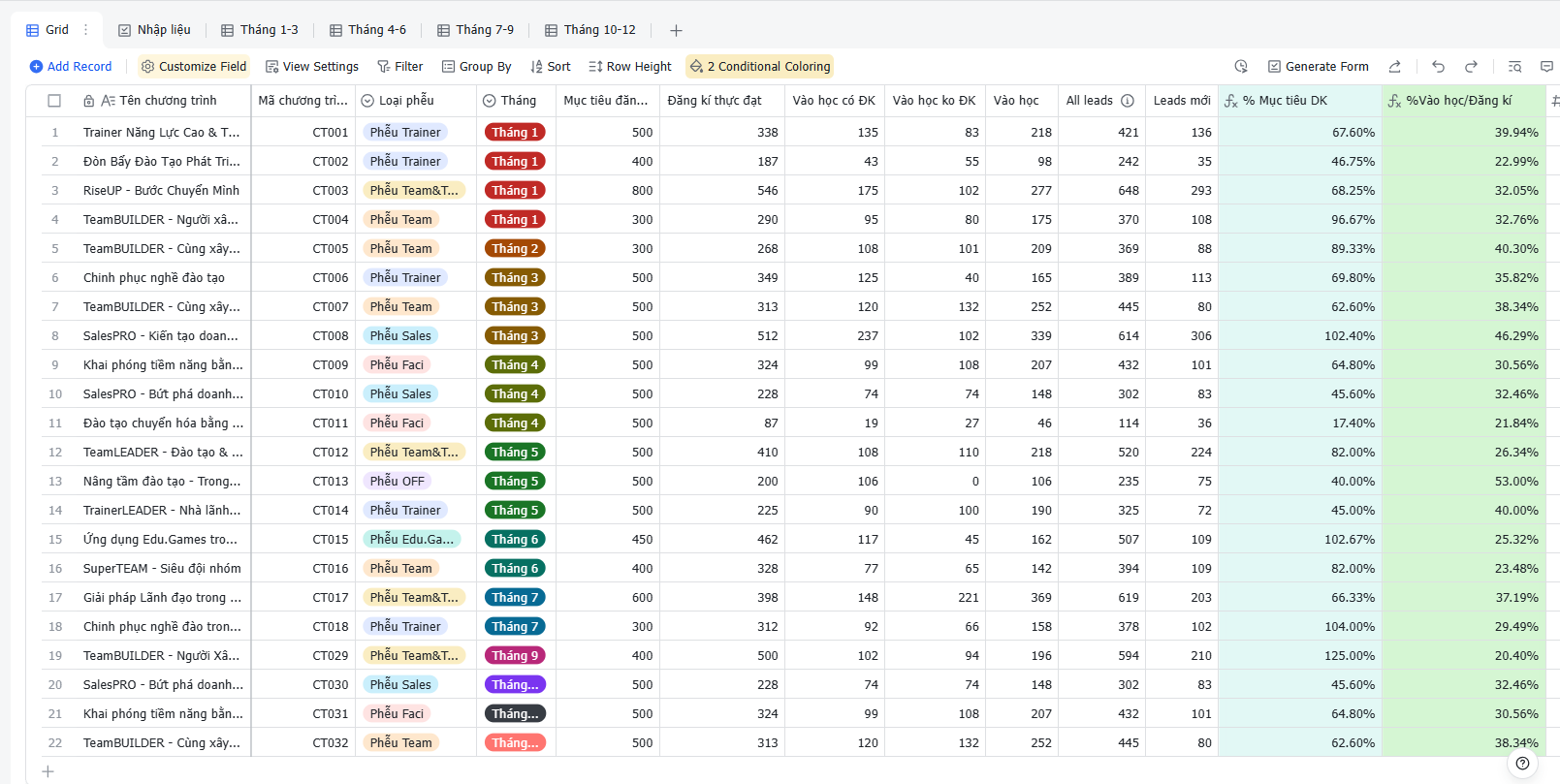The height and width of the screenshot is (784, 1560).
Task: Add a new view with plus icon
Action: click(x=676, y=30)
